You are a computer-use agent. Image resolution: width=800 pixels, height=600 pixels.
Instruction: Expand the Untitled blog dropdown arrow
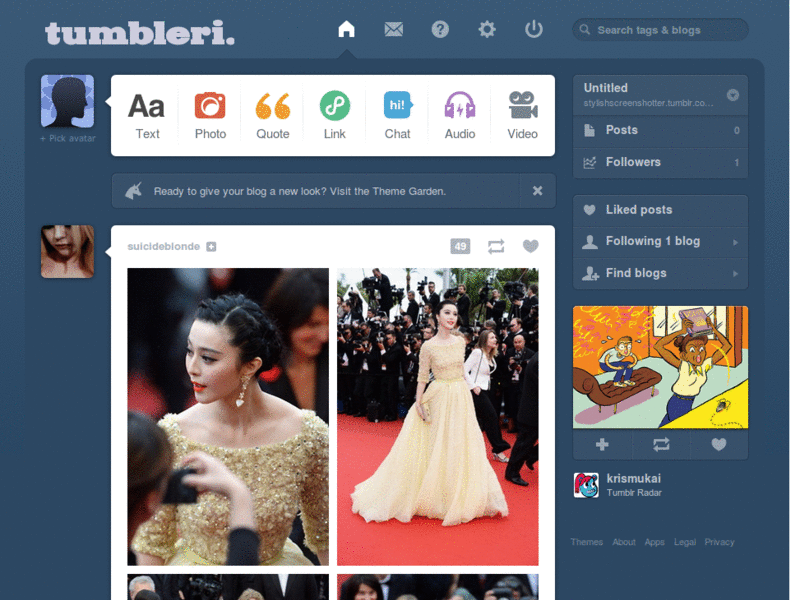click(733, 95)
